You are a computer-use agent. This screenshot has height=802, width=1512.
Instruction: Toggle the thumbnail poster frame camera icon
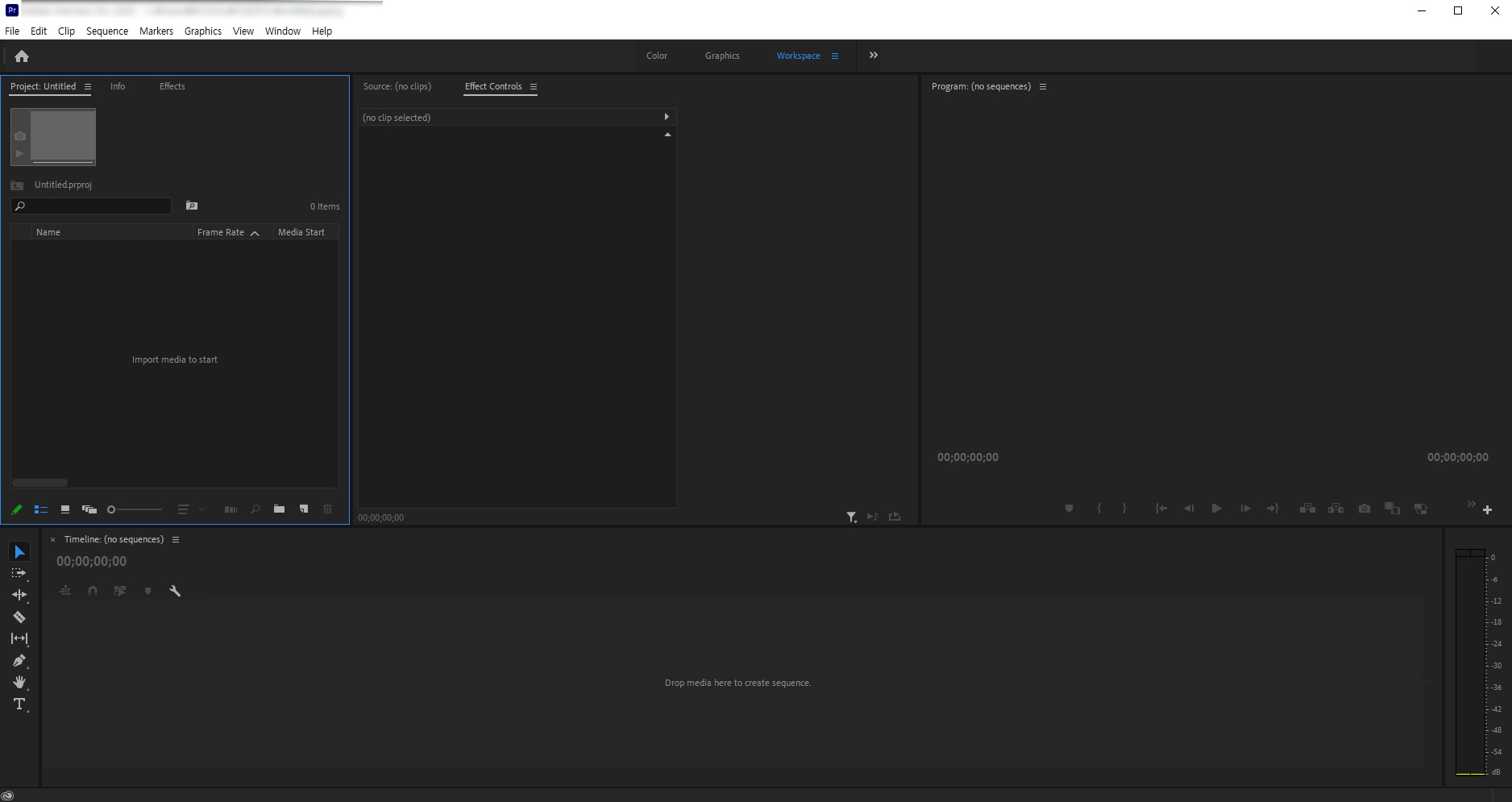coord(20,136)
